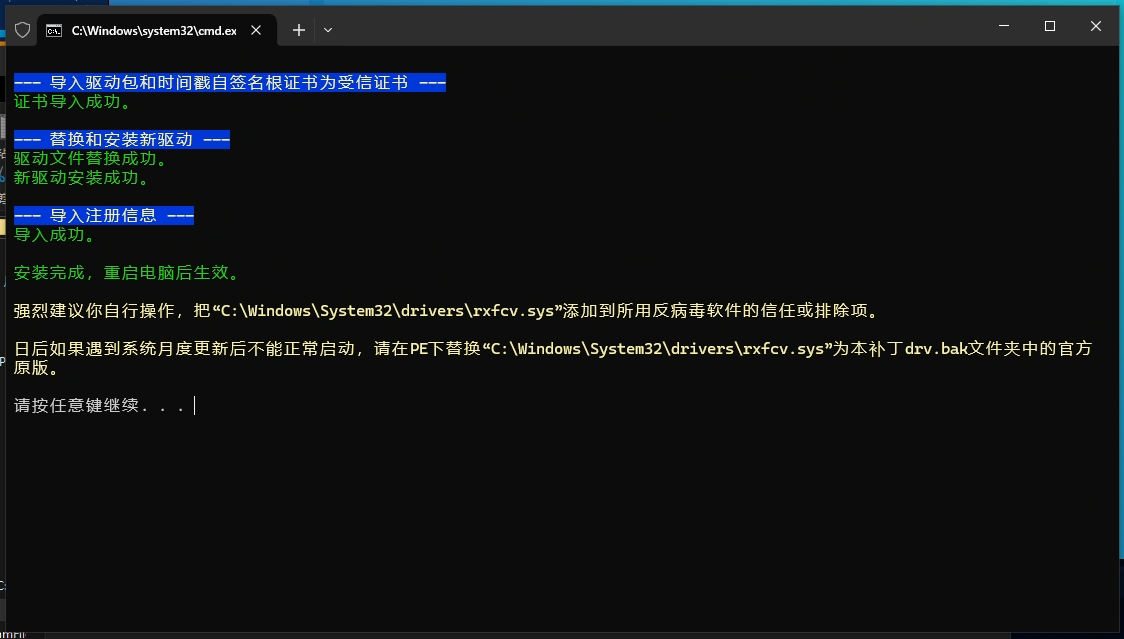Click the highlighted 导入驱动包和时间戳 header line
The image size is (1124, 639).
[229, 83]
